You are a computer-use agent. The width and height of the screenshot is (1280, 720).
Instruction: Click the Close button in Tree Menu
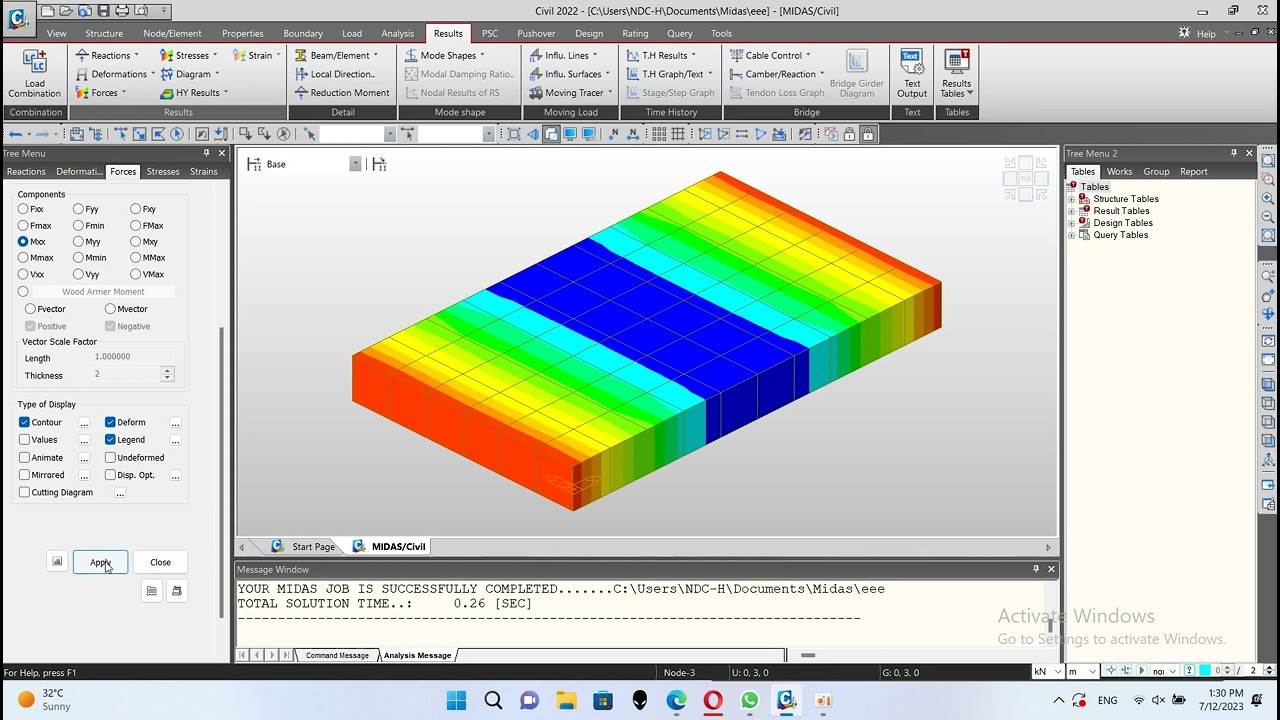tap(160, 562)
